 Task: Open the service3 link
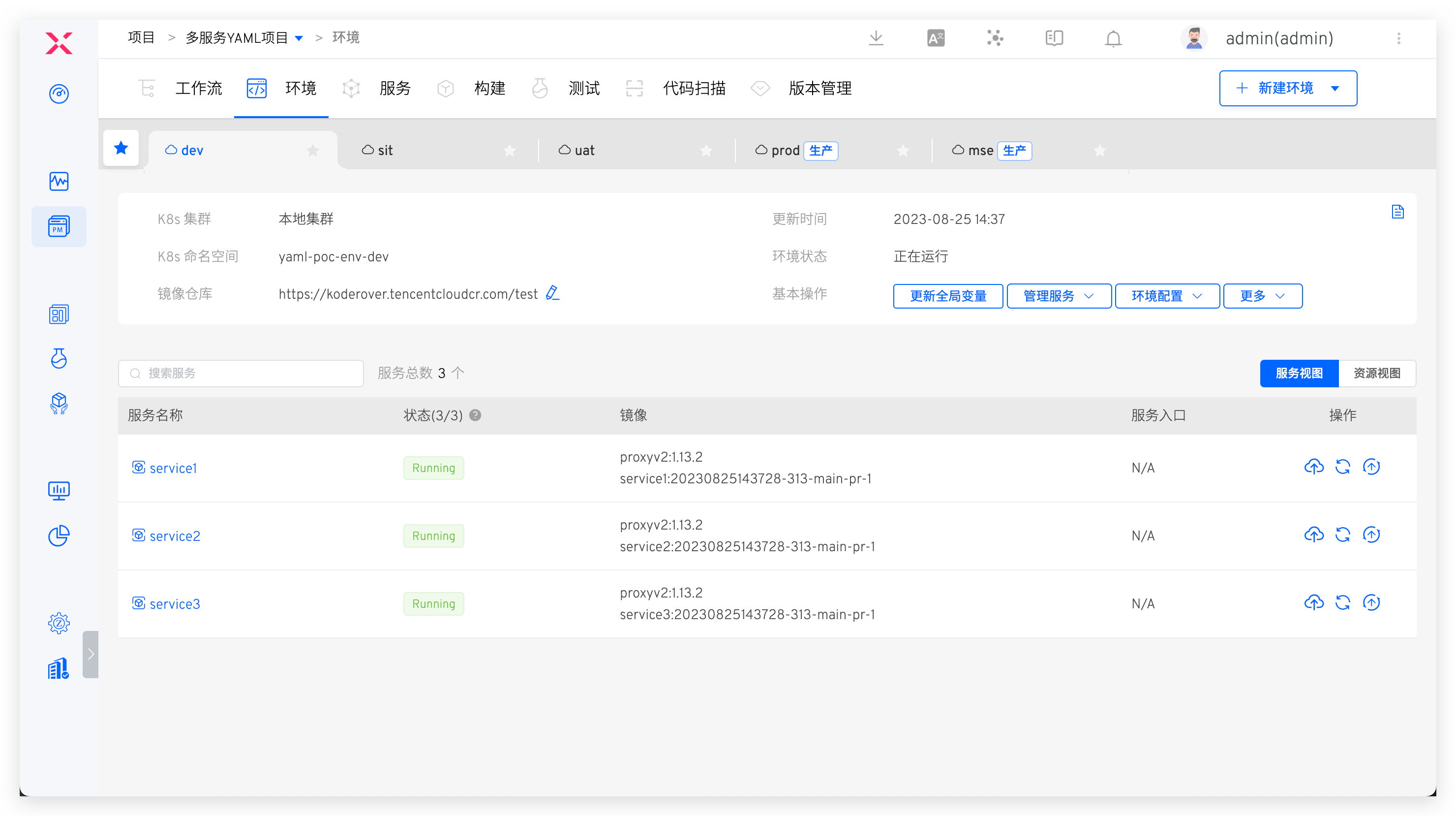174,603
